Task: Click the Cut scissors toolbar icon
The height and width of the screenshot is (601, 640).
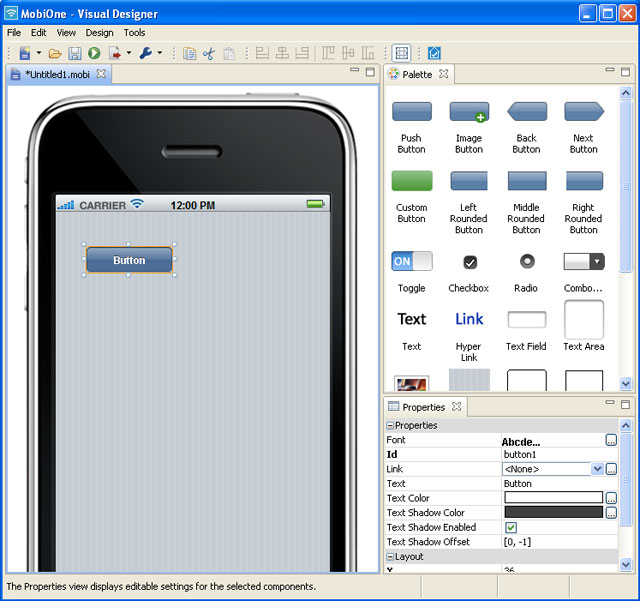Action: (209, 53)
